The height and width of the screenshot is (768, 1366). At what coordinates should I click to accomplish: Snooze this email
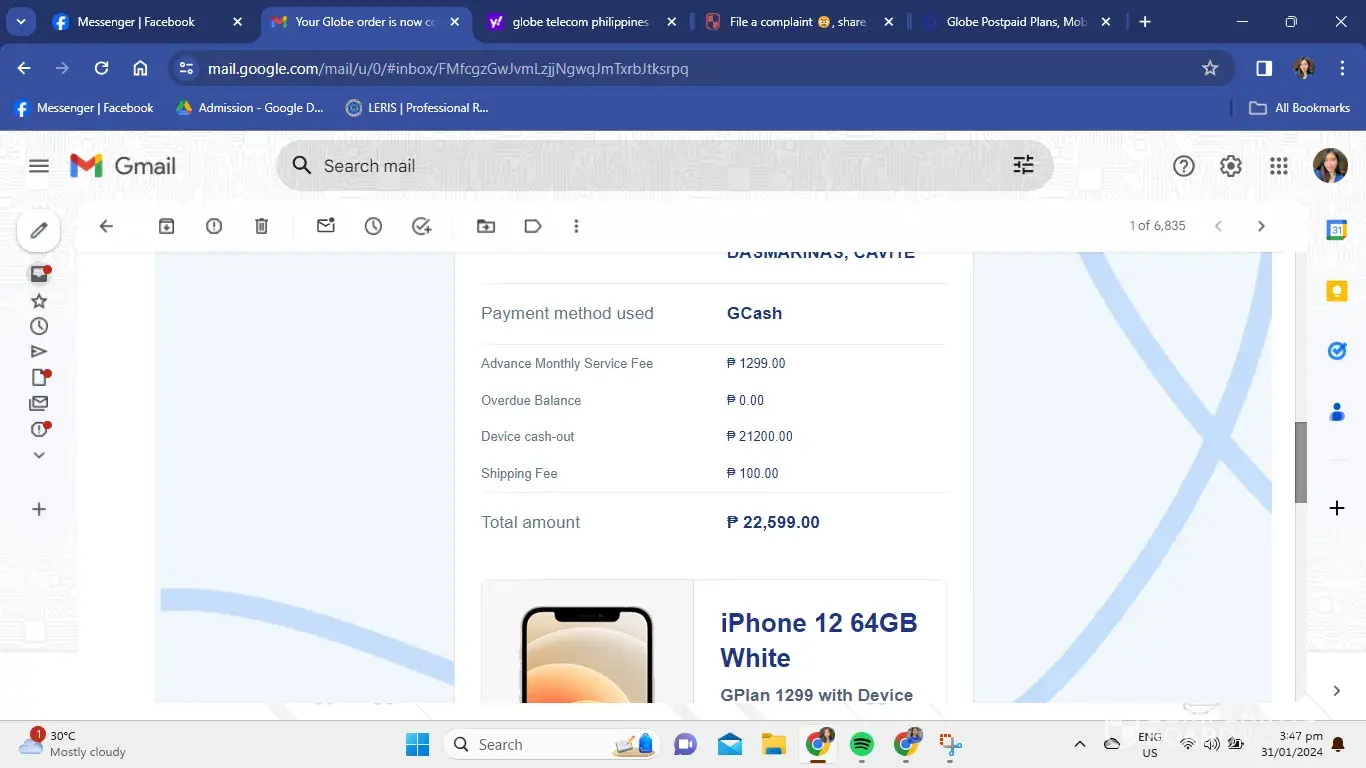click(x=373, y=226)
